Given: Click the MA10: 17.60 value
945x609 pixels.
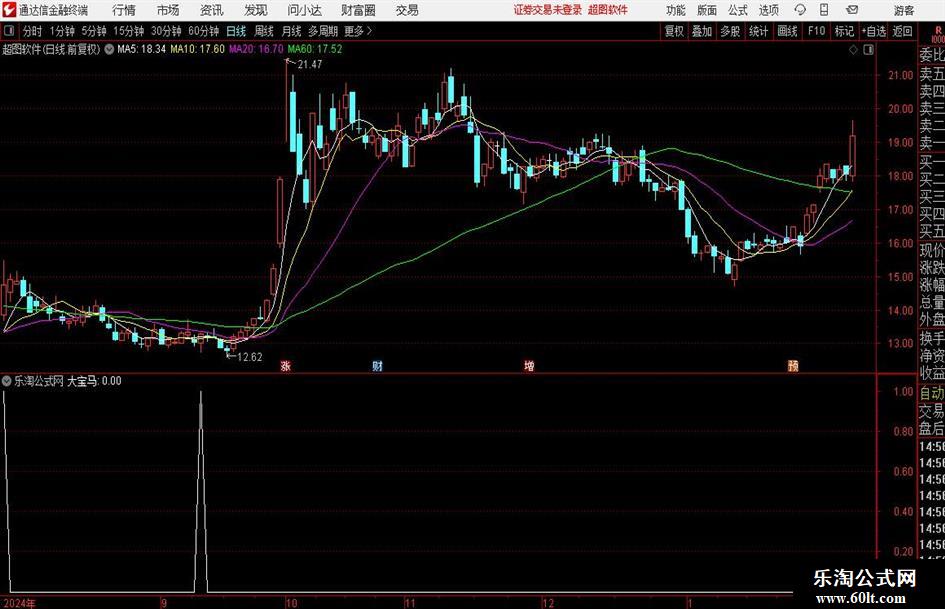Looking at the screenshot, I should pyautogui.click(x=198, y=49).
